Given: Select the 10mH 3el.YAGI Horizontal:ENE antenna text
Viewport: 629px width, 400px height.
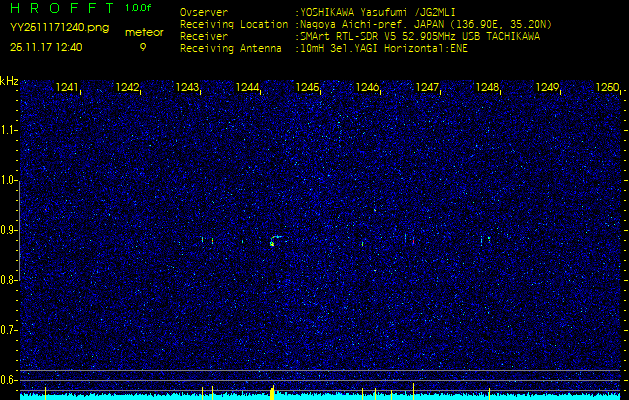Looking at the screenshot, I should point(381,49).
